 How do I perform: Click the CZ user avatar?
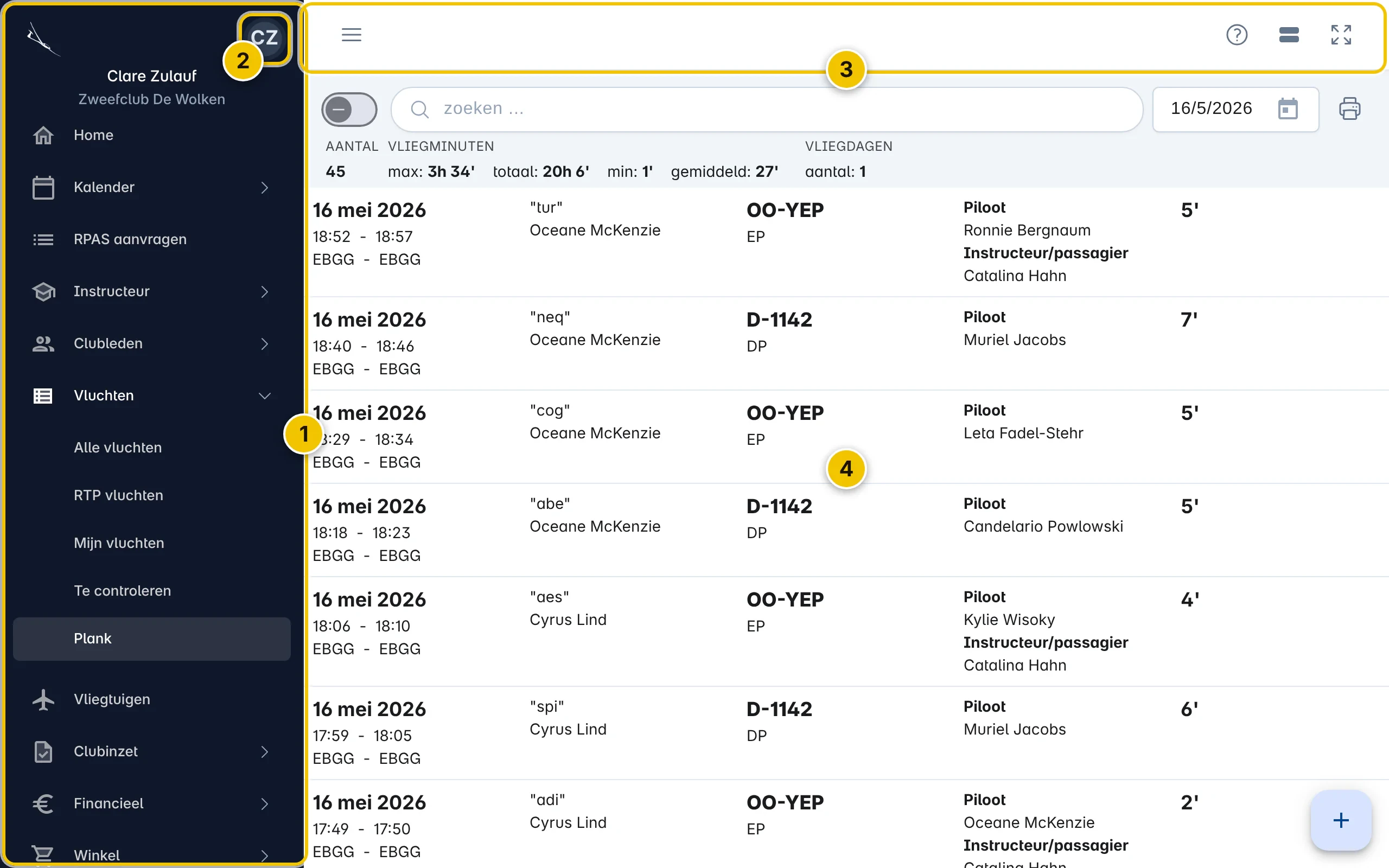click(265, 38)
